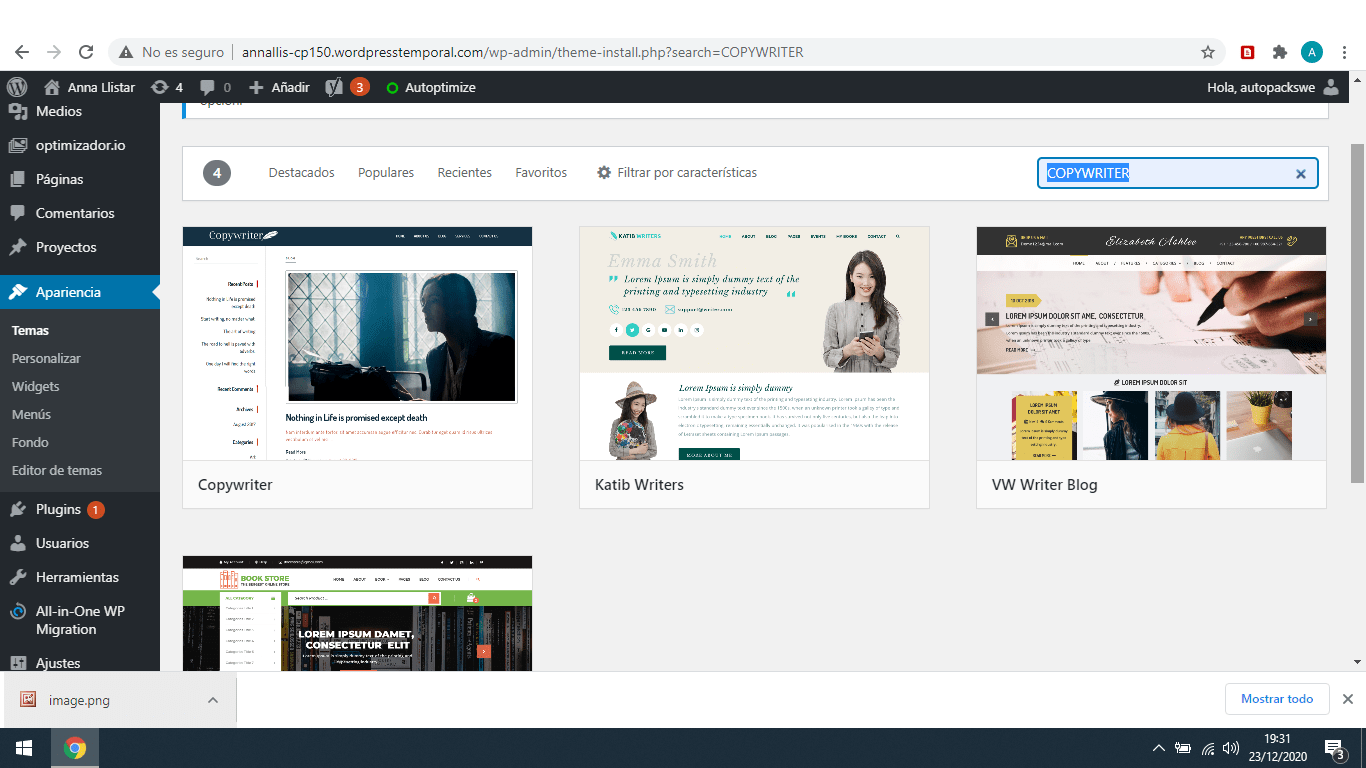Click the WordPress logo in admin bar
The height and width of the screenshot is (768, 1366).
(x=16, y=87)
